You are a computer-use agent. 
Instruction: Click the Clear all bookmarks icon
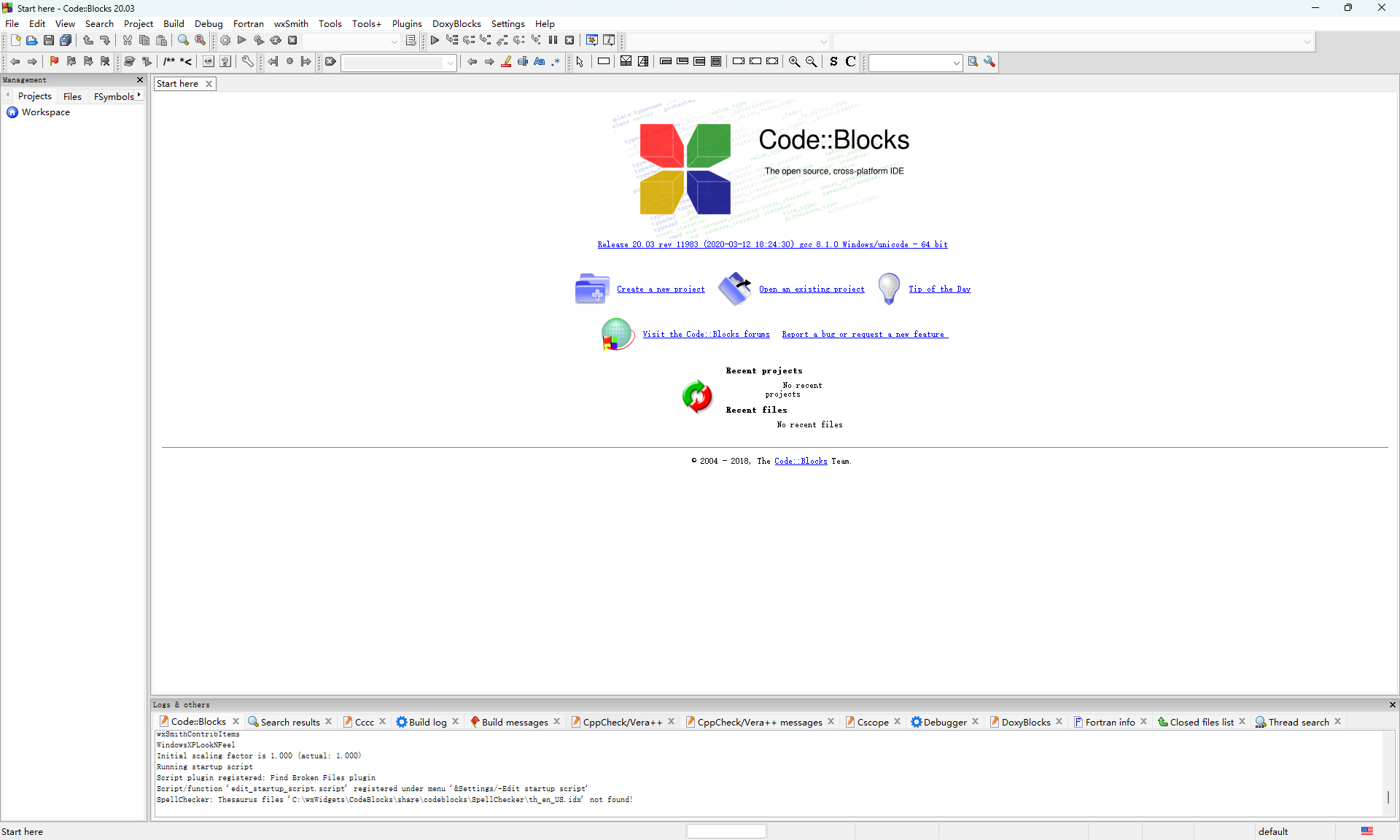click(x=105, y=62)
